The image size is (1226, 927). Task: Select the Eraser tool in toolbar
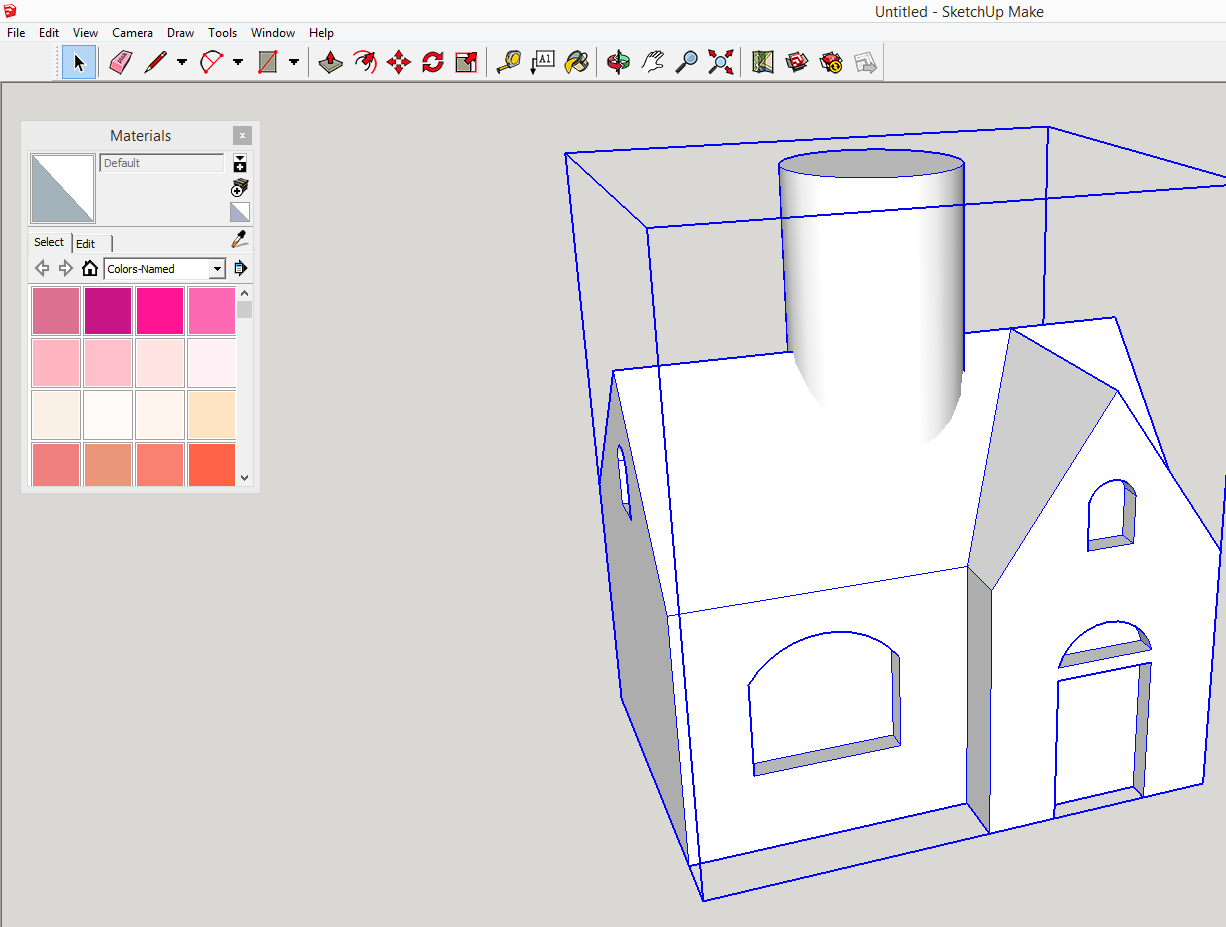pyautogui.click(x=121, y=63)
